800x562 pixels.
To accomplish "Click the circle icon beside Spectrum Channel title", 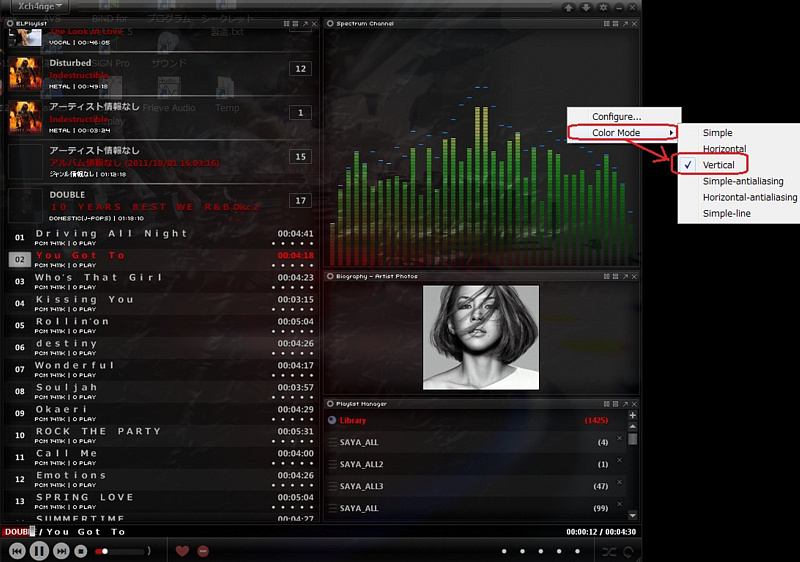I will tap(330, 23).
